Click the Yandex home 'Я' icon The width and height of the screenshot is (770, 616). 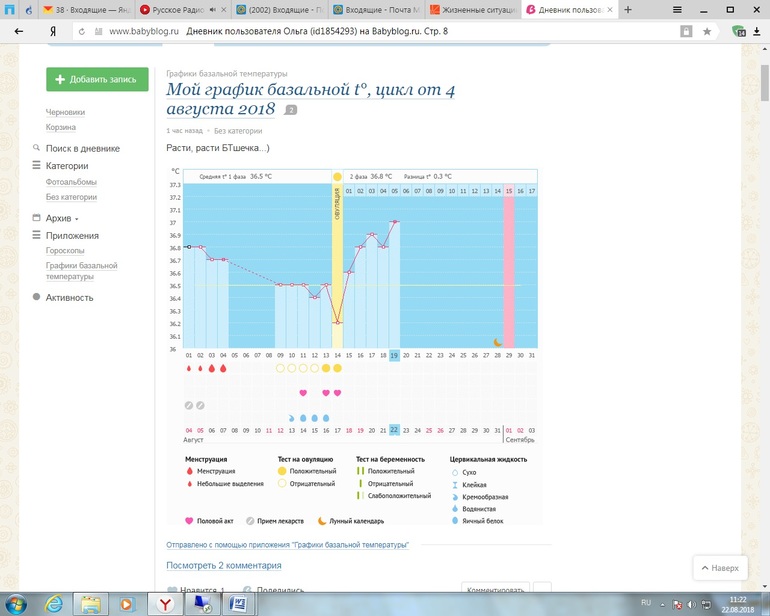point(51,31)
